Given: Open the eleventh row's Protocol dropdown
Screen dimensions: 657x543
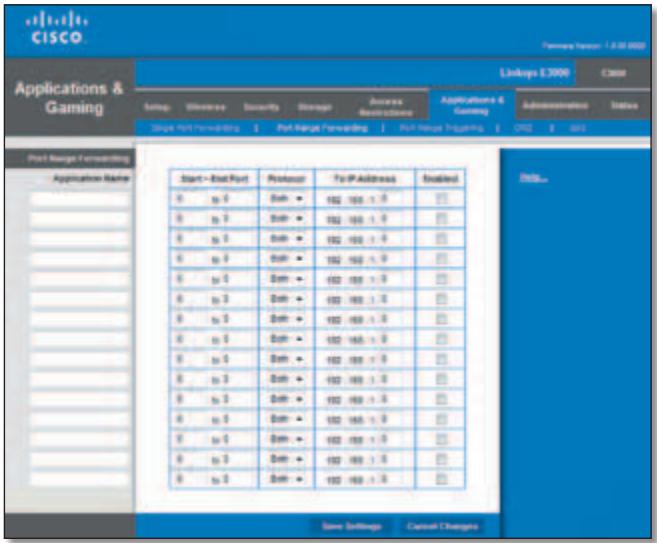Looking at the screenshot, I should click(287, 399).
